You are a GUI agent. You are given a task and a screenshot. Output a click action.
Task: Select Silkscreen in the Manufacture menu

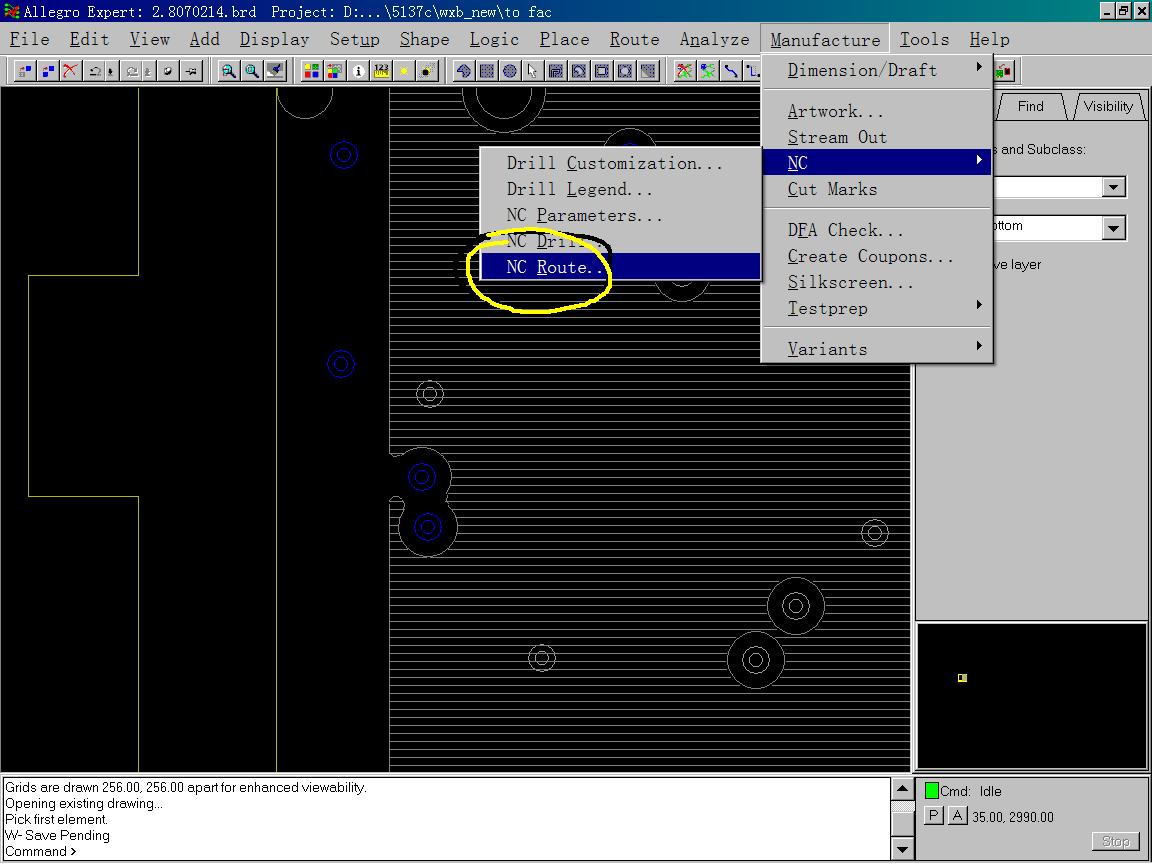pos(877,282)
